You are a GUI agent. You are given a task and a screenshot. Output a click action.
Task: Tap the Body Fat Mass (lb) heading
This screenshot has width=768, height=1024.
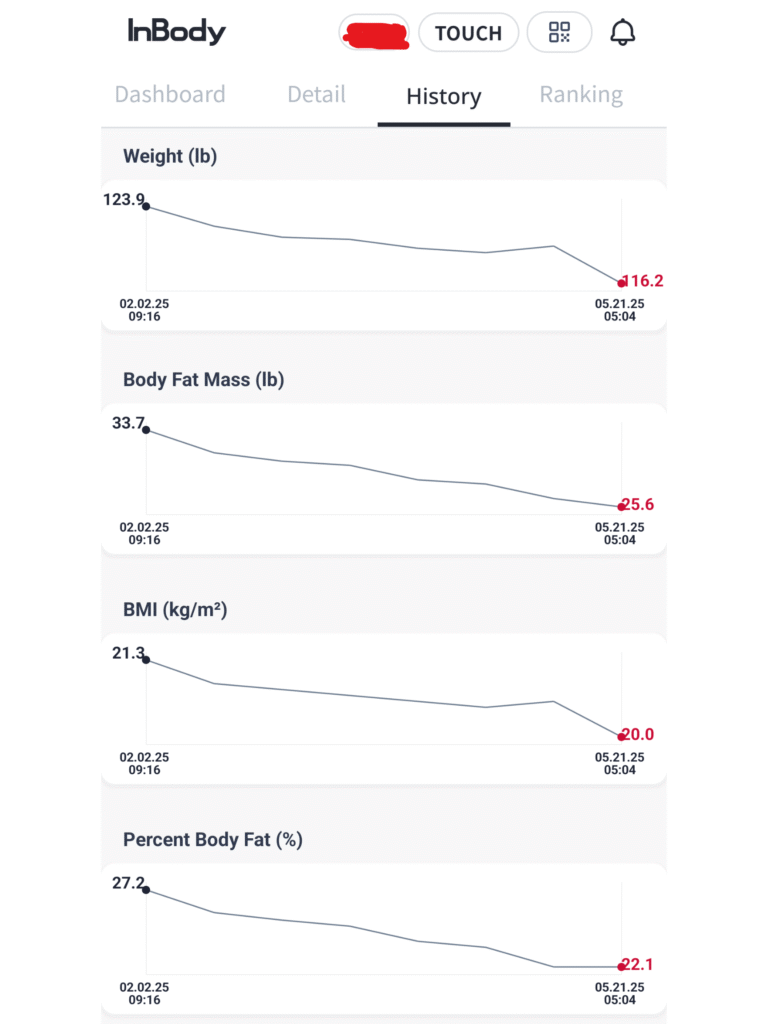[203, 380]
